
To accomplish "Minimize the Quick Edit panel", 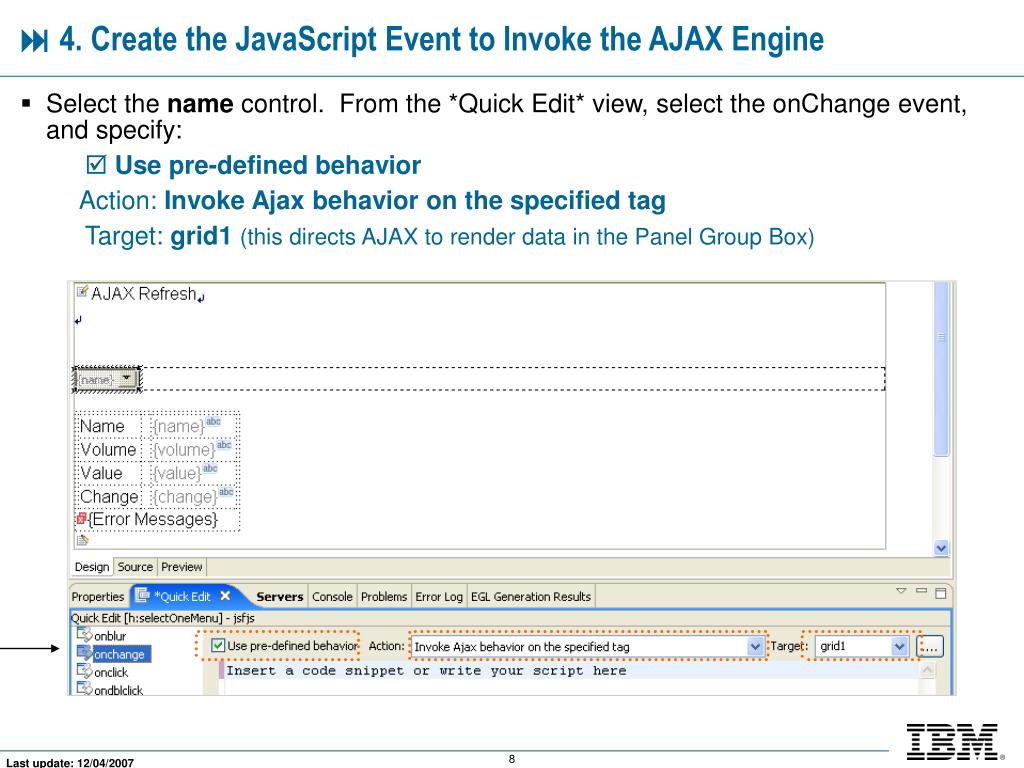I will 921,591.
